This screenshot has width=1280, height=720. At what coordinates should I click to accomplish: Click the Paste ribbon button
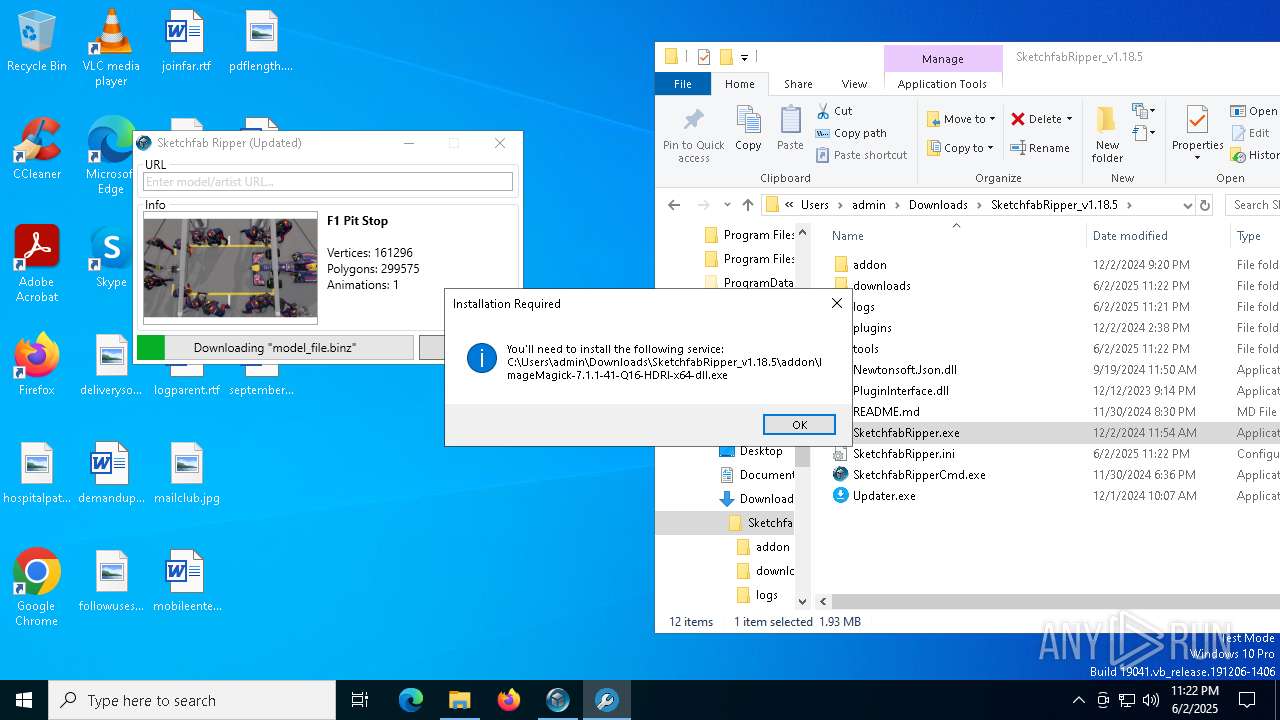(x=790, y=129)
